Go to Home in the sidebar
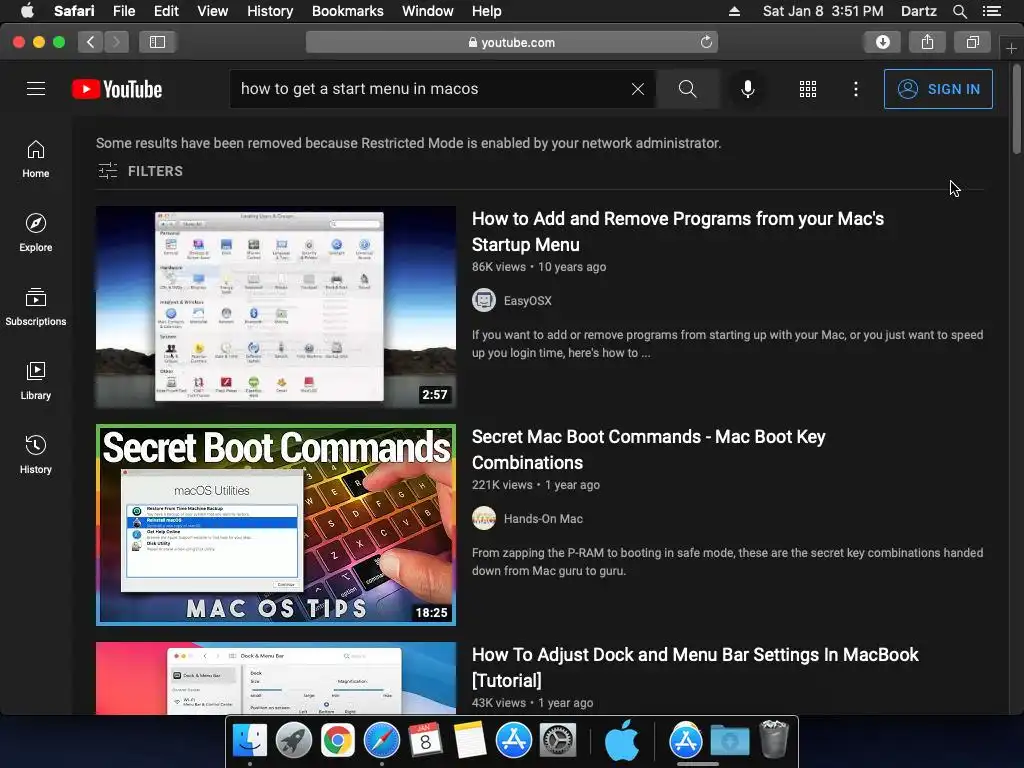This screenshot has width=1024, height=768. click(x=36, y=159)
